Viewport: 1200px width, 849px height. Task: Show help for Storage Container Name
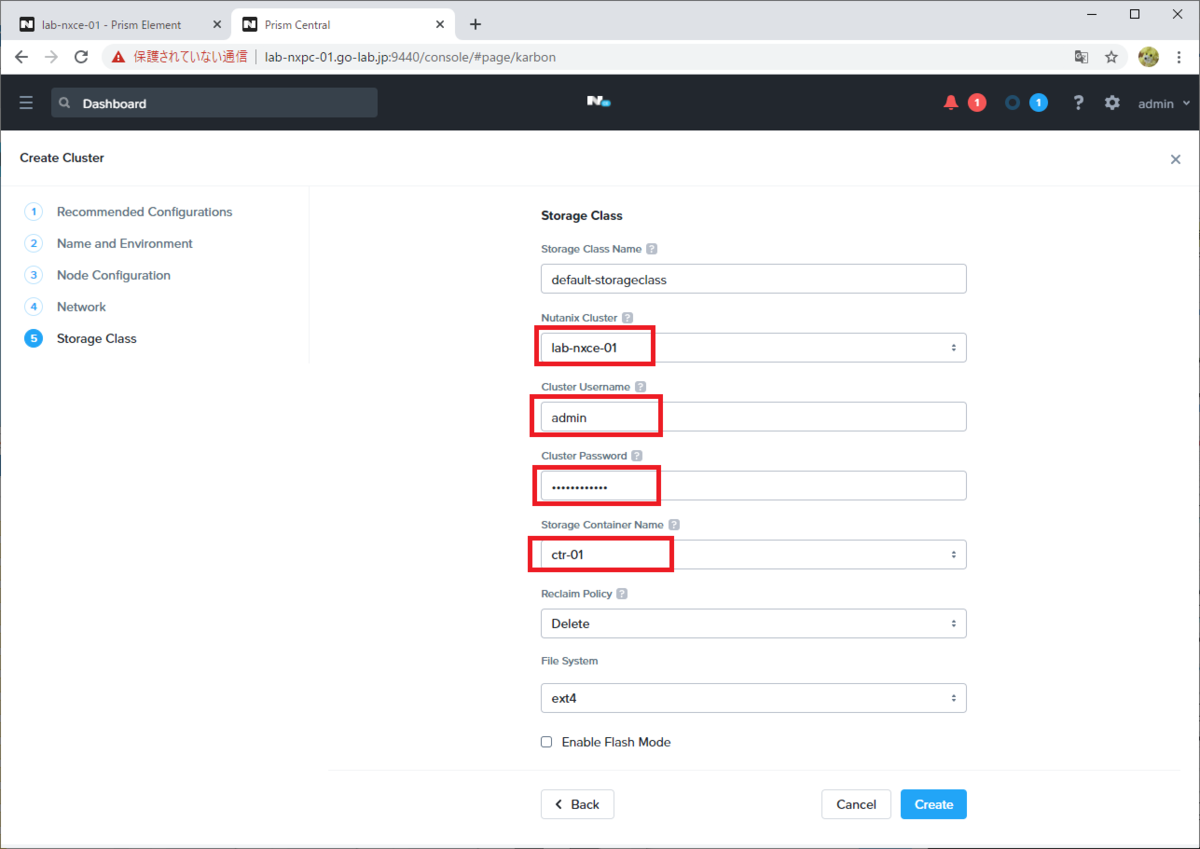point(674,525)
